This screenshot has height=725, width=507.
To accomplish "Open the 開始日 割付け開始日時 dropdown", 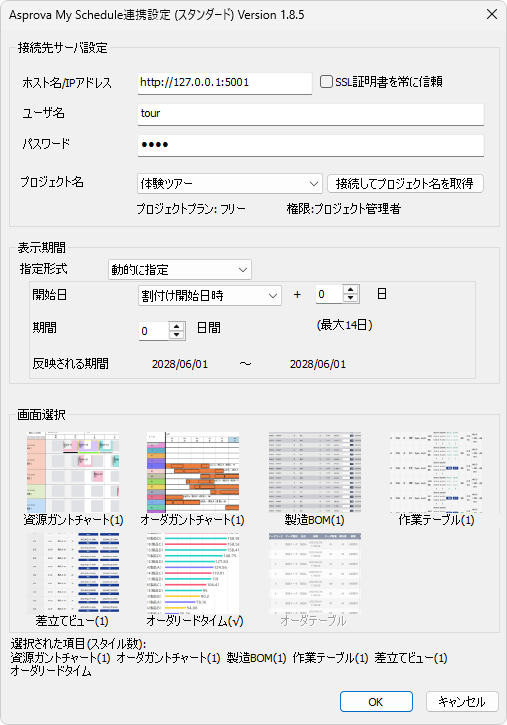I will (x=210, y=295).
